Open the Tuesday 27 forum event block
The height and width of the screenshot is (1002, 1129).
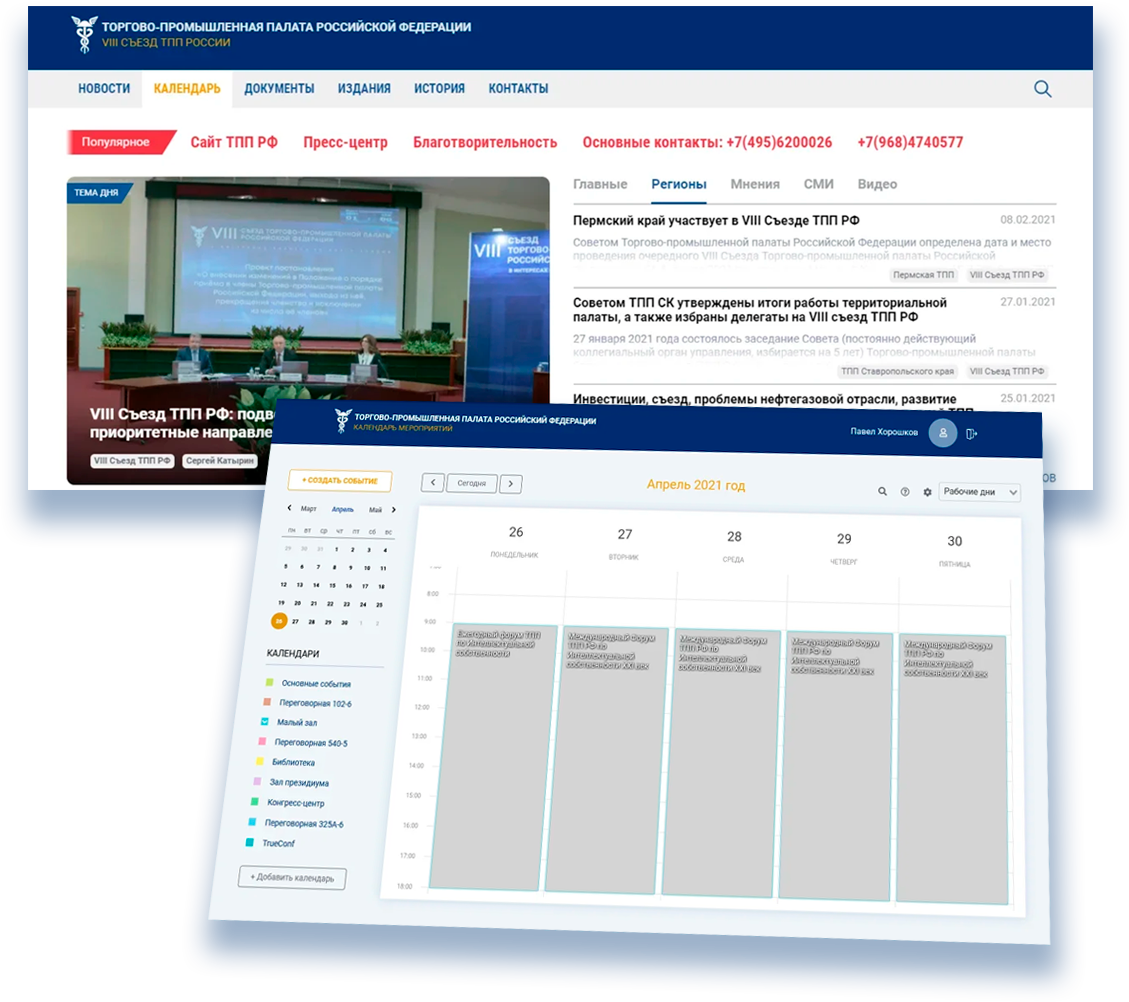(606, 761)
